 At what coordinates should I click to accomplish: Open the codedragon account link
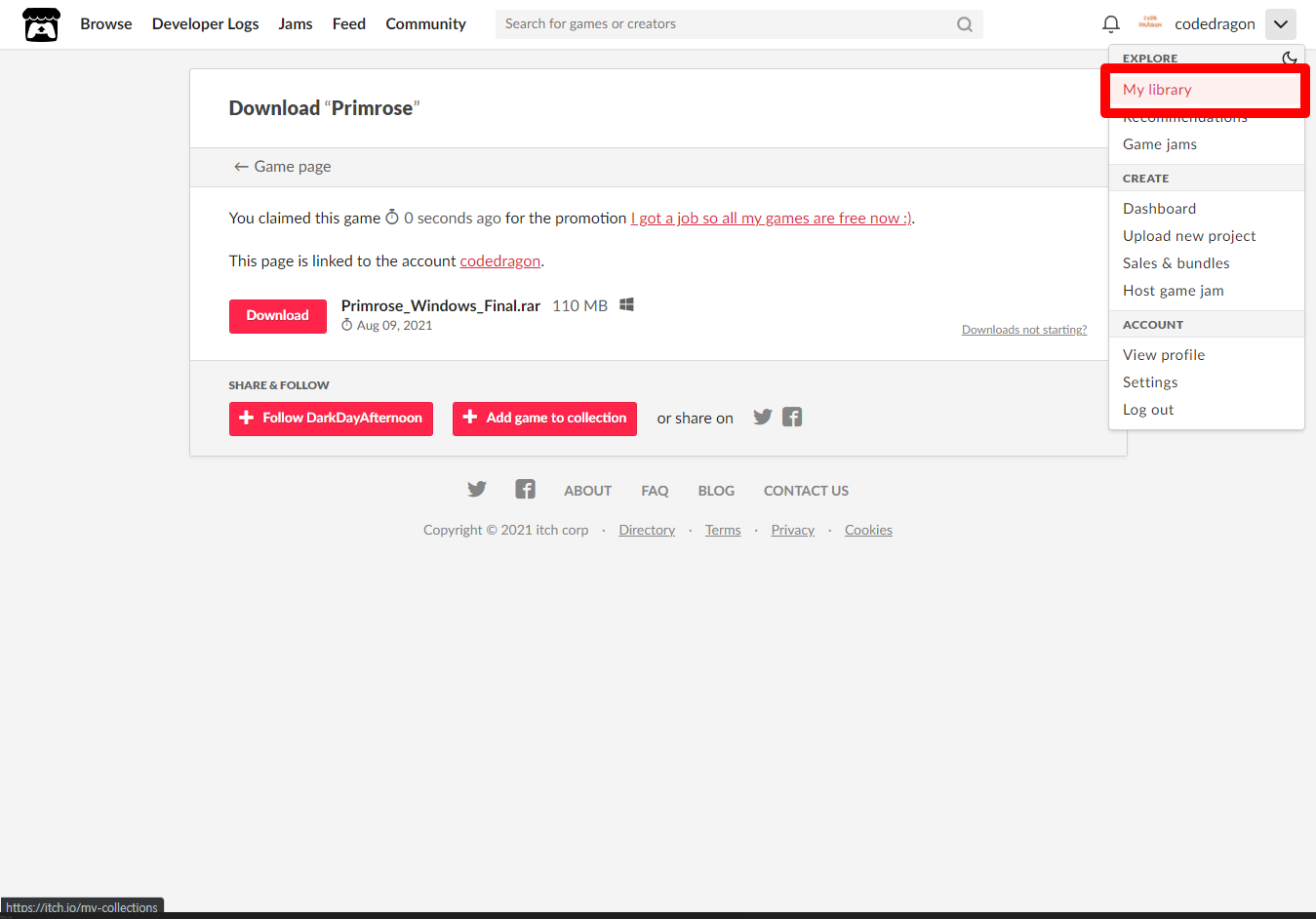pyautogui.click(x=500, y=261)
